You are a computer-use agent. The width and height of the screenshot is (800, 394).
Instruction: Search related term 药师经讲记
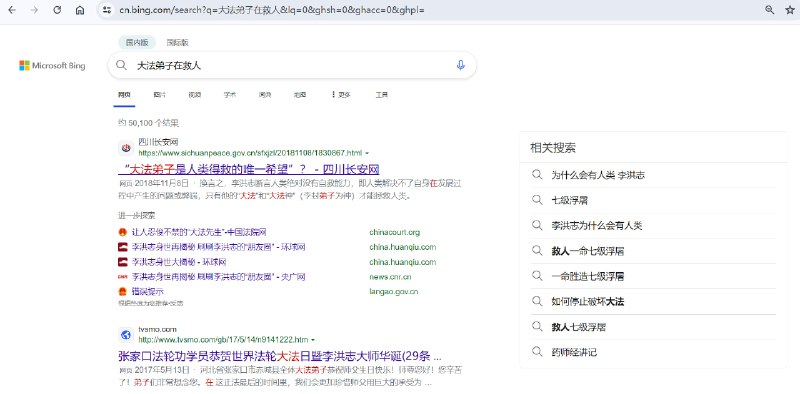[574, 352]
